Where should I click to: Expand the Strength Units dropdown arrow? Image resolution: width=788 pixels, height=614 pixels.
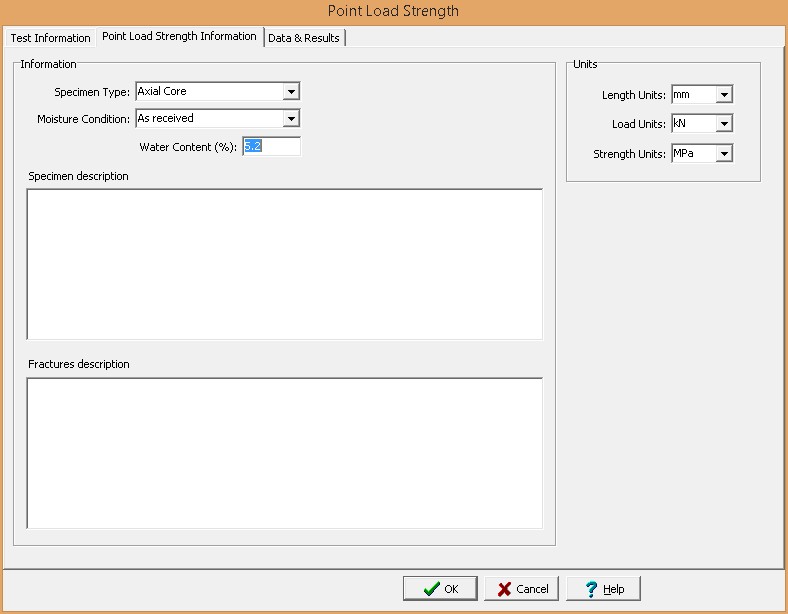pyautogui.click(x=724, y=154)
